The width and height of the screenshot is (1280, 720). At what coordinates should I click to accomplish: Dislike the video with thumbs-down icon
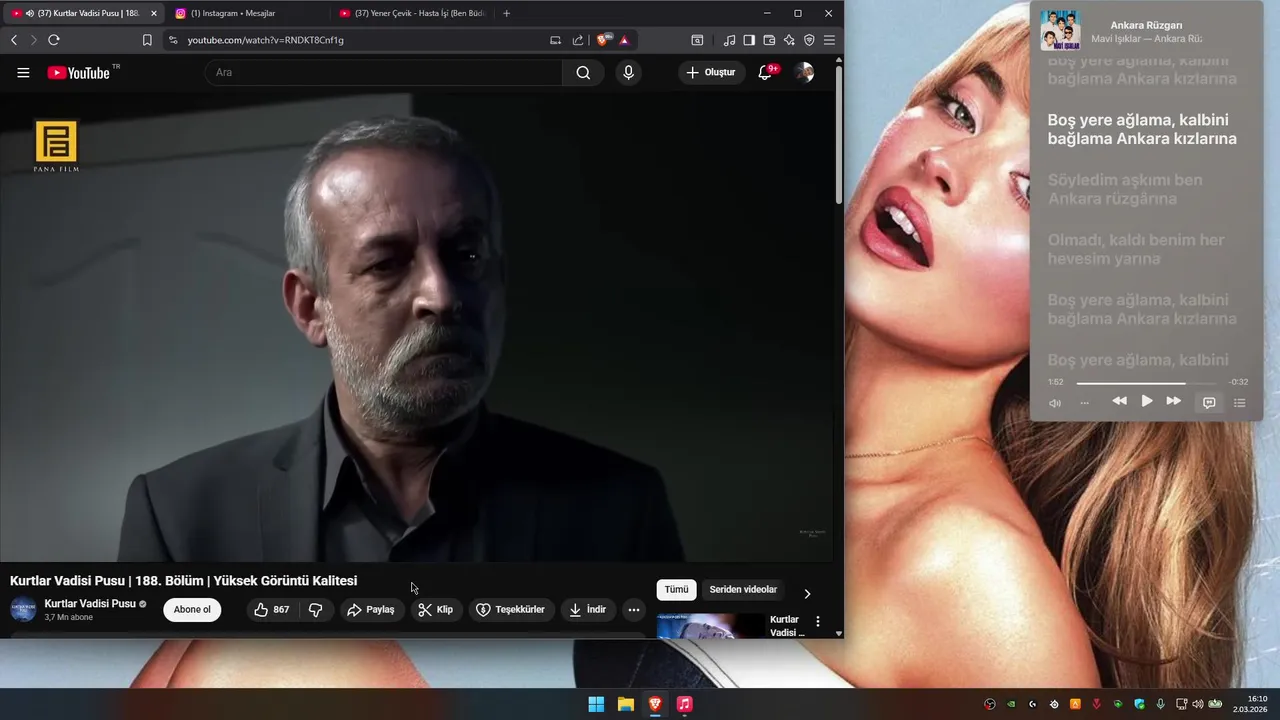(x=315, y=609)
